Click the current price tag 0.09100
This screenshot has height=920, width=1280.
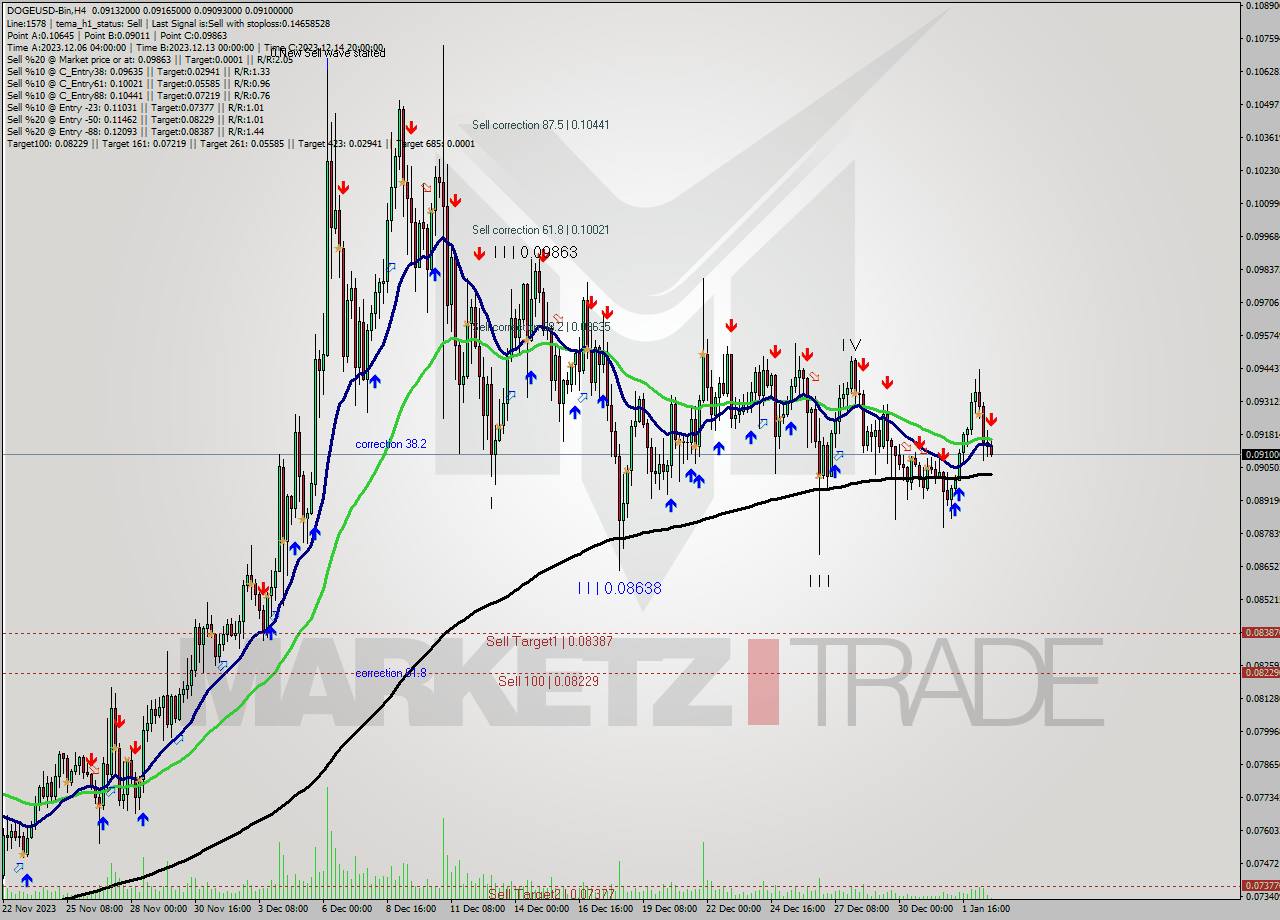tap(1260, 454)
